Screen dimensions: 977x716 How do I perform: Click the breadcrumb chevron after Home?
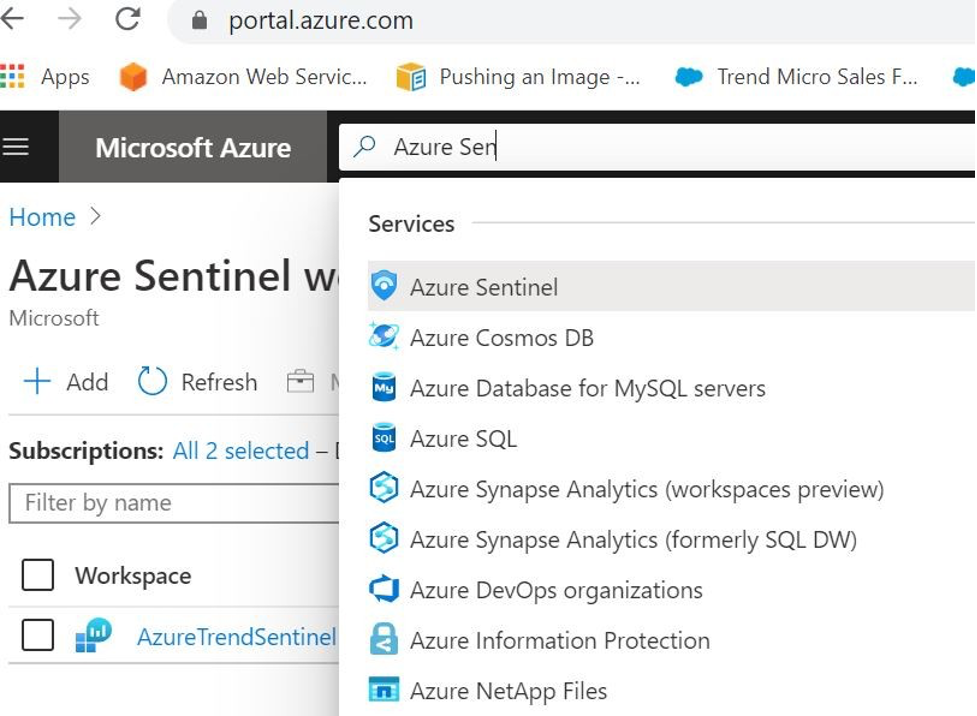click(95, 216)
